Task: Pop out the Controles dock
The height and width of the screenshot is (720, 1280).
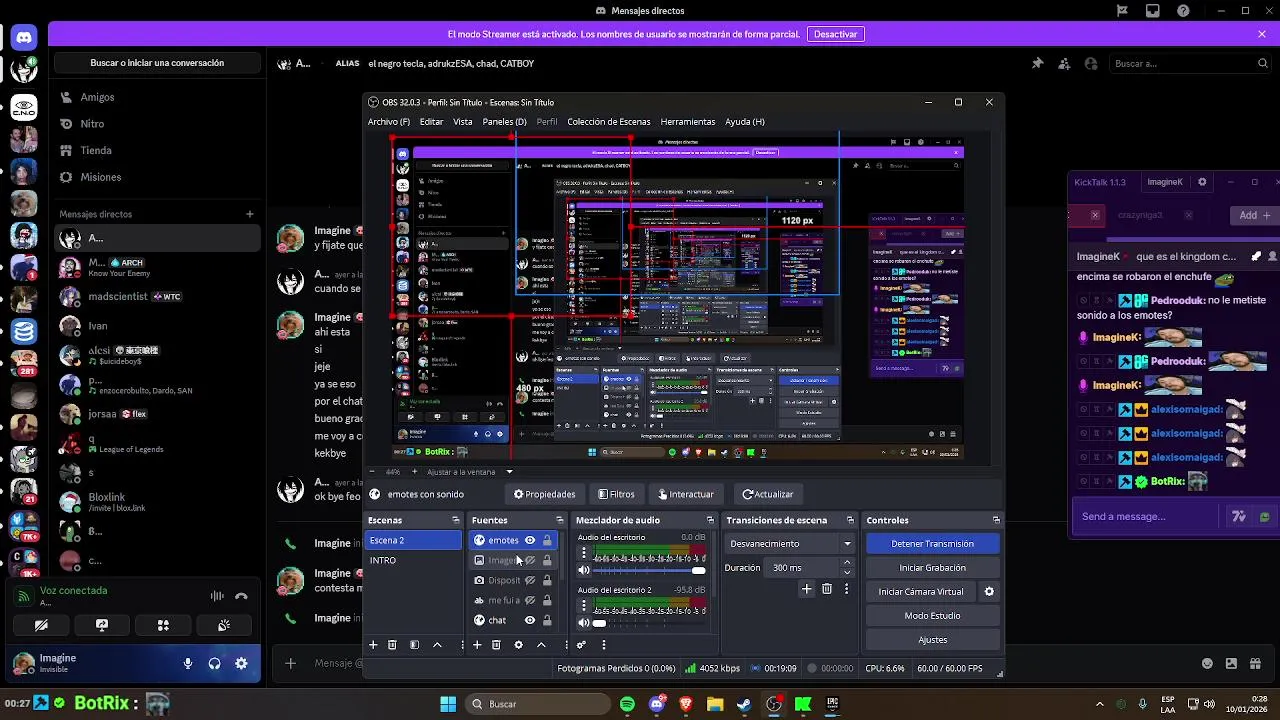Action: point(996,520)
